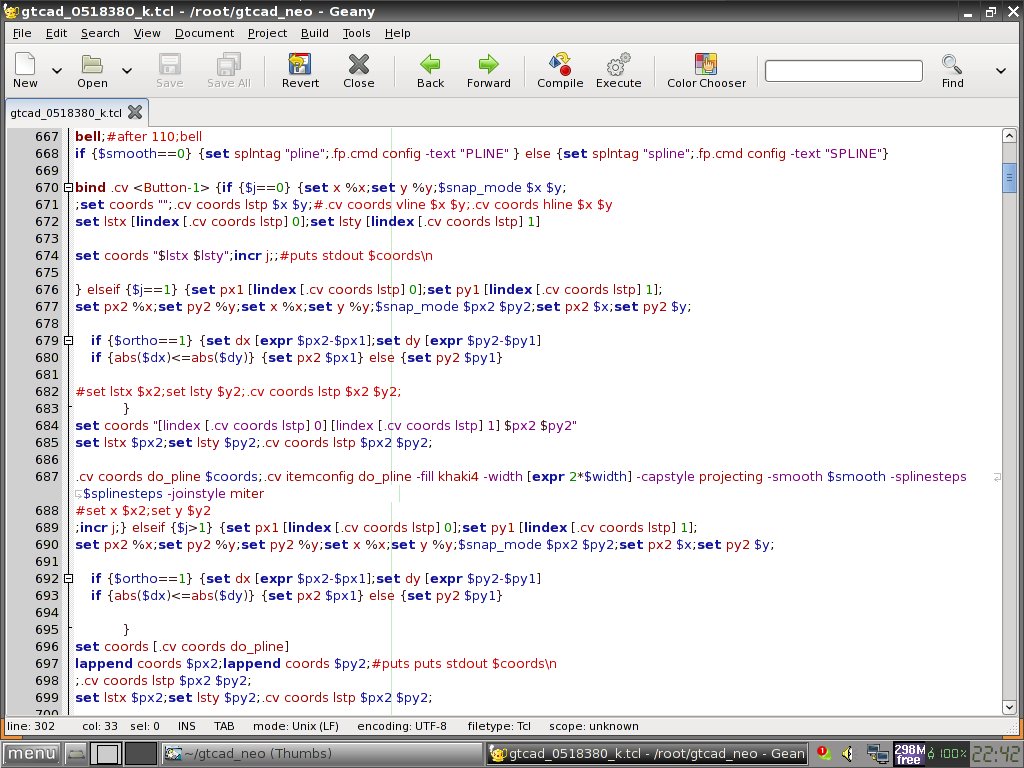Collapse the code fold at line 670

68,187
